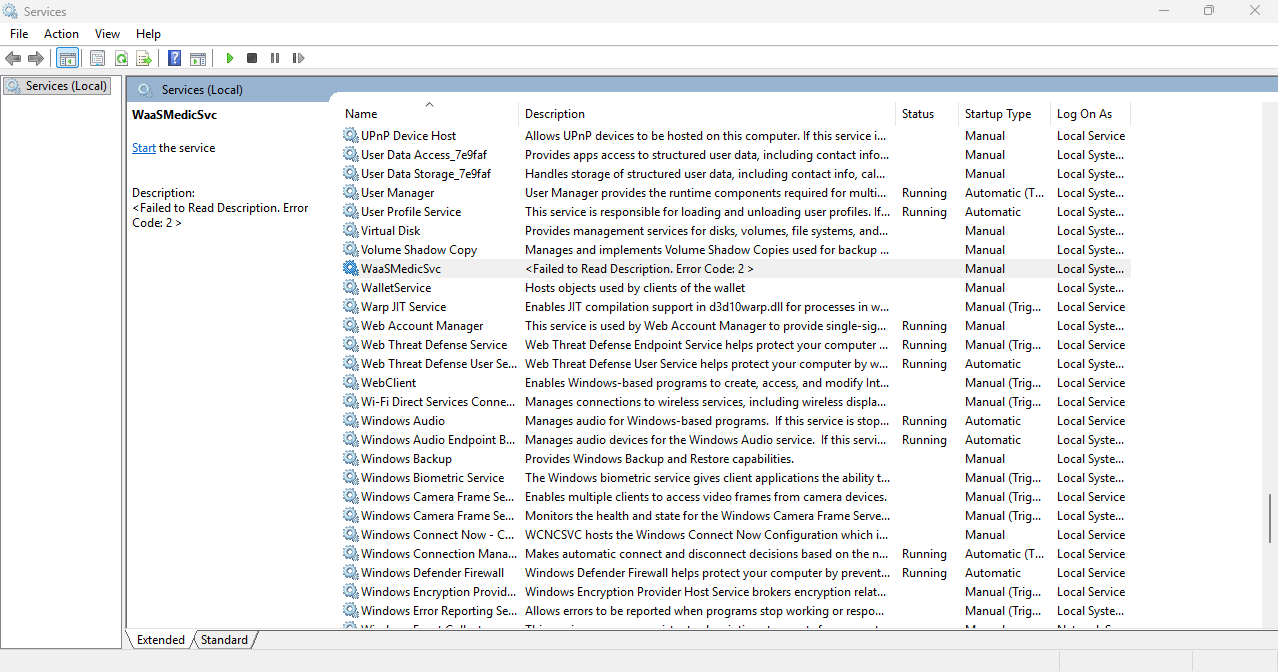The width and height of the screenshot is (1278, 672).
Task: Open the Help menu
Action: click(x=148, y=34)
